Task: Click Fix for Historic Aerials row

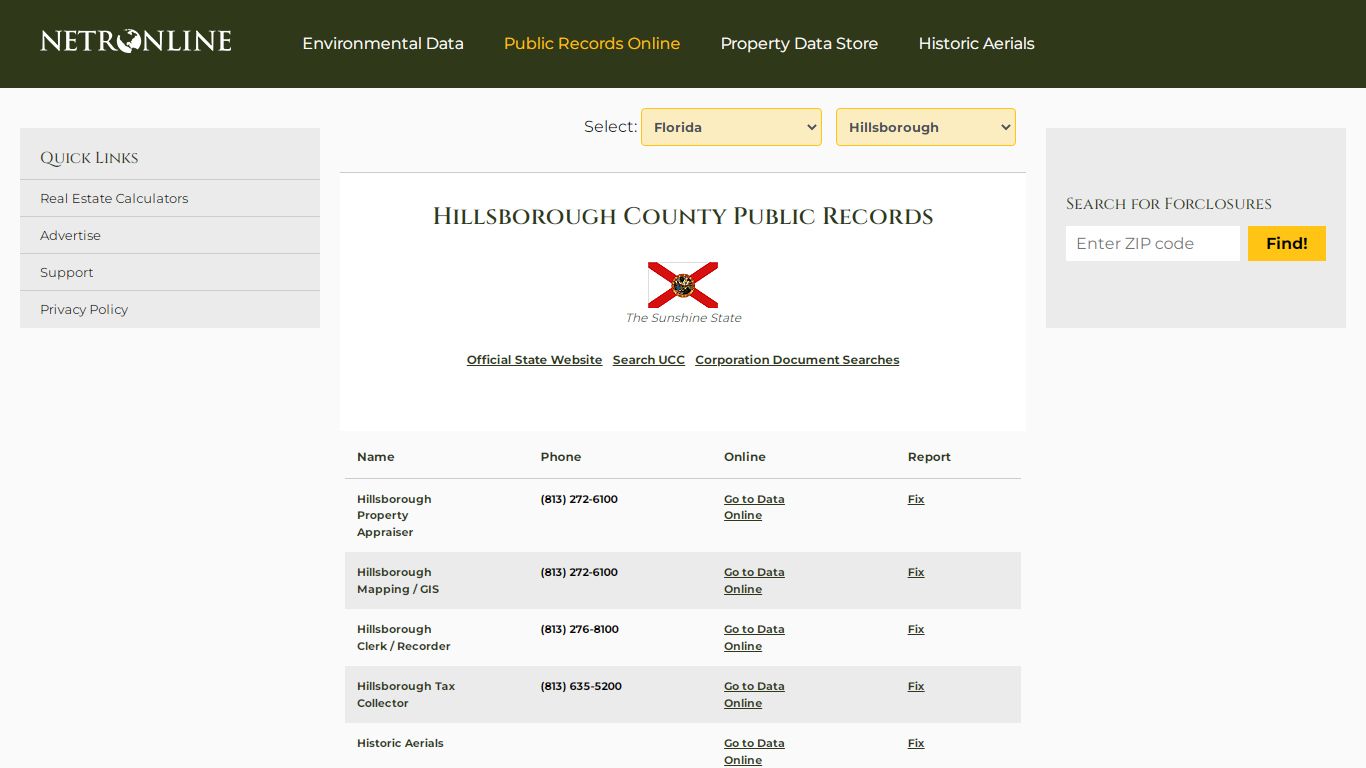Action: [x=916, y=743]
